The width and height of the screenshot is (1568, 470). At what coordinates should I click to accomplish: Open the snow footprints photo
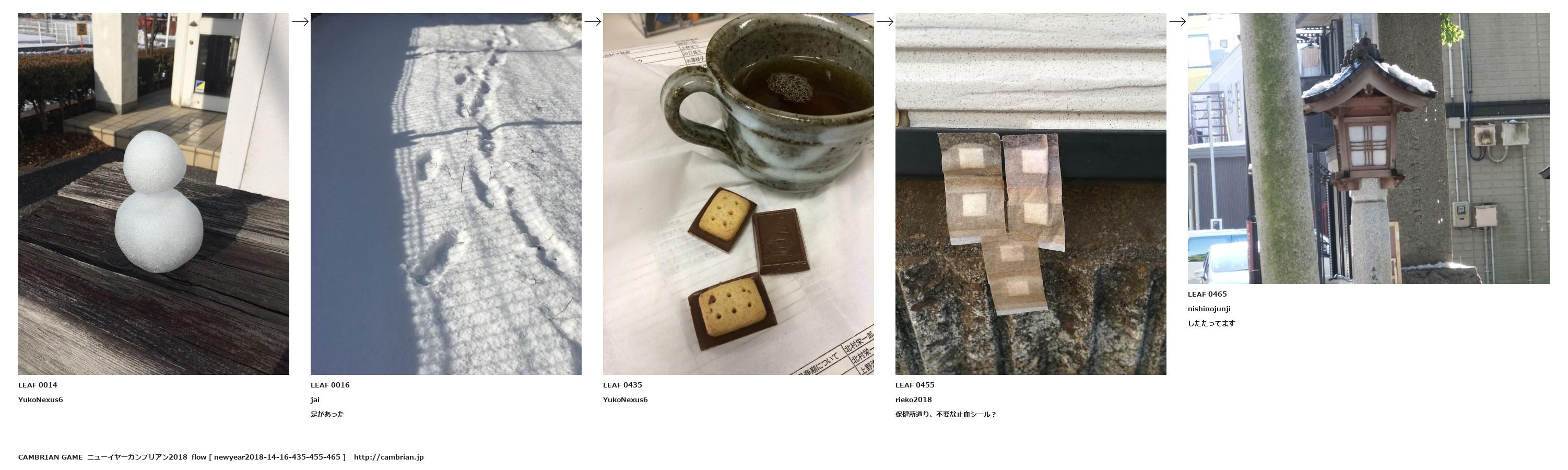click(445, 194)
